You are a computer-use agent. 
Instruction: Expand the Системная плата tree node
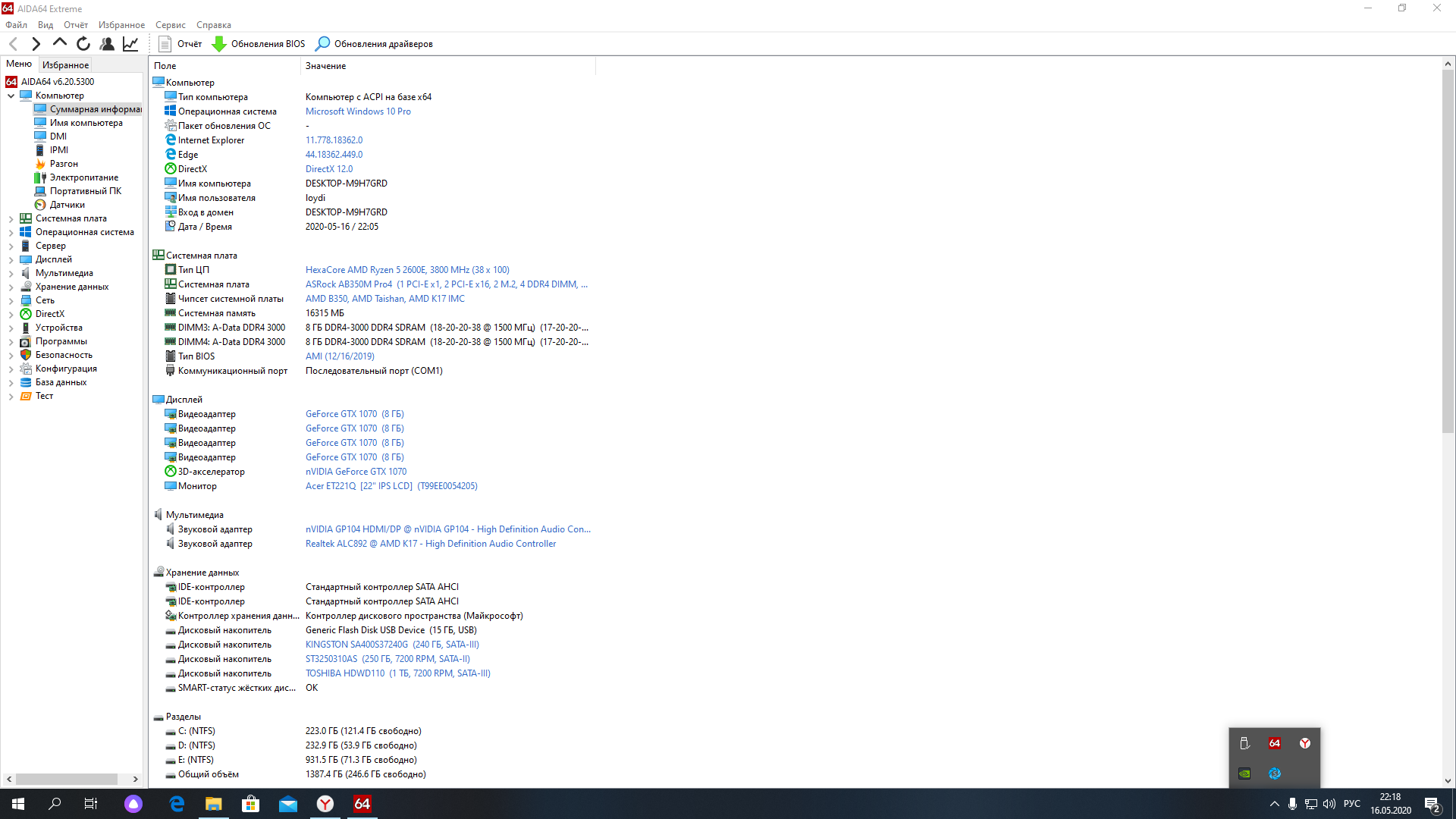point(11,218)
